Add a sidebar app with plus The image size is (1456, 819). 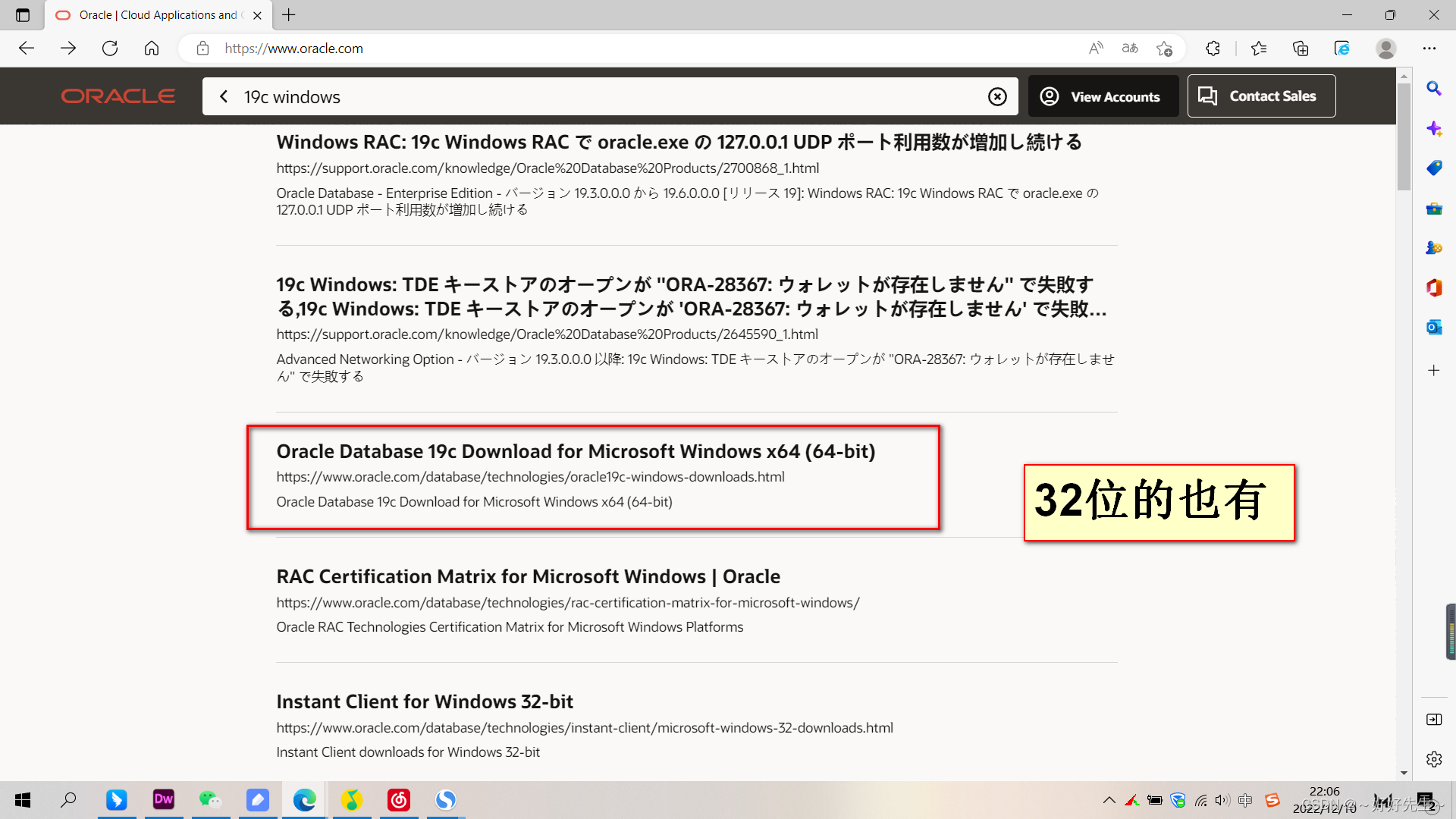click(x=1433, y=371)
